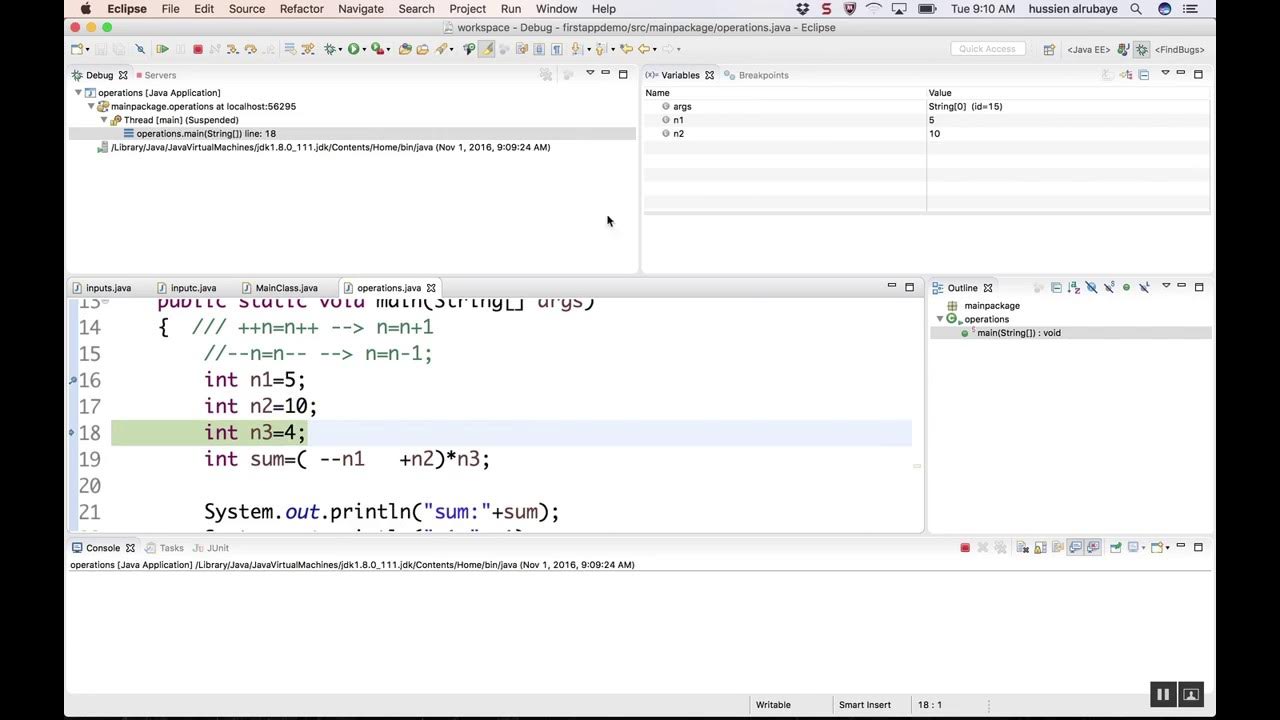Open the Run button dropdown arrow
Viewport: 1280px width, 720px height.
[364, 49]
